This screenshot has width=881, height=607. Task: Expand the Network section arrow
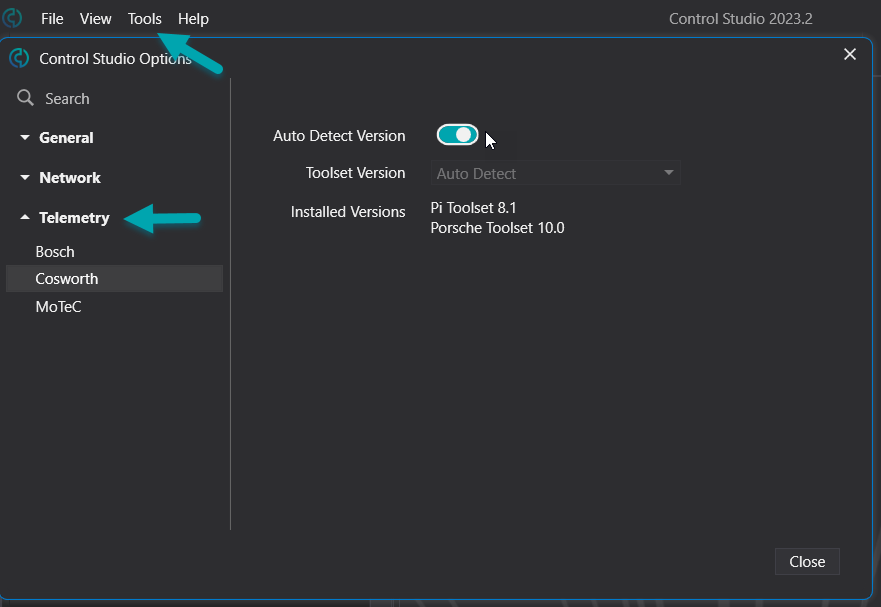click(25, 177)
